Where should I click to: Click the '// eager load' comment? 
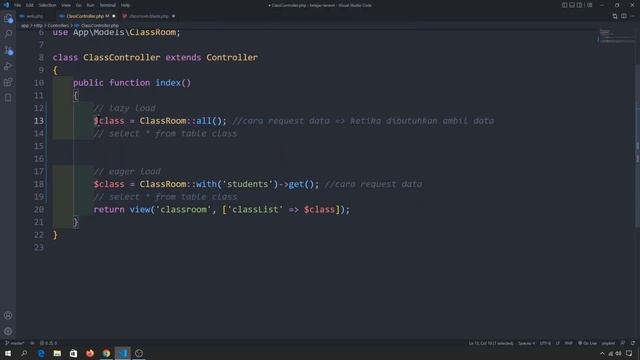[x=127, y=171]
